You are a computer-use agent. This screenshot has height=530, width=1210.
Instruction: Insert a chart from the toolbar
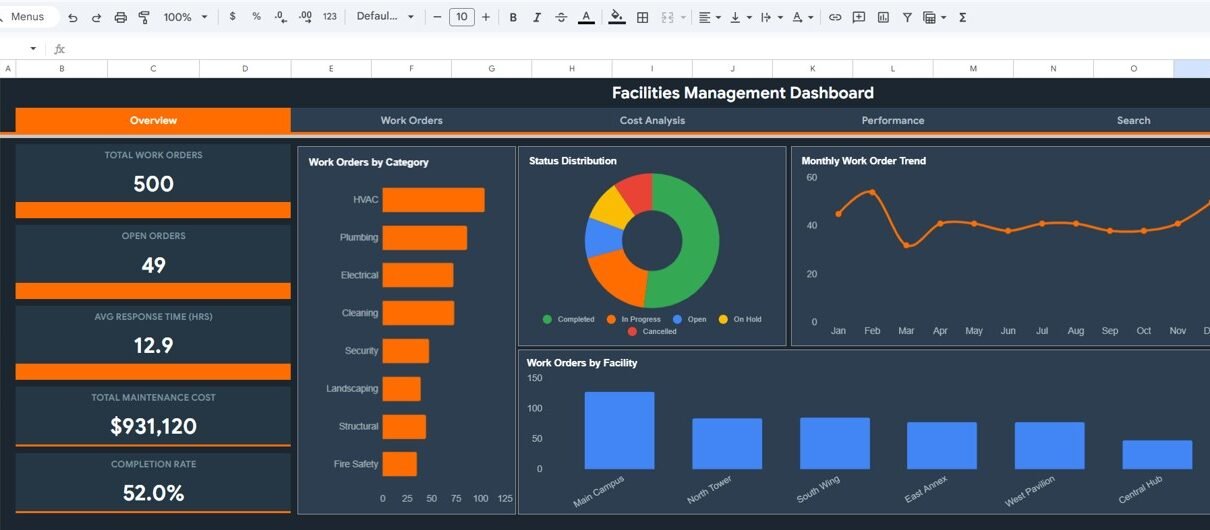click(883, 17)
